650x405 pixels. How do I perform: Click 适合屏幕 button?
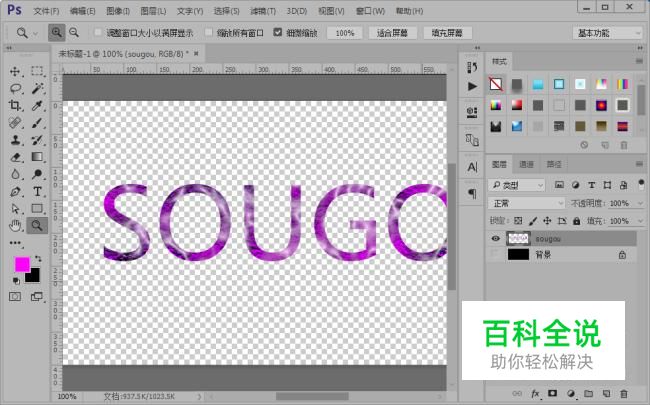[392, 33]
